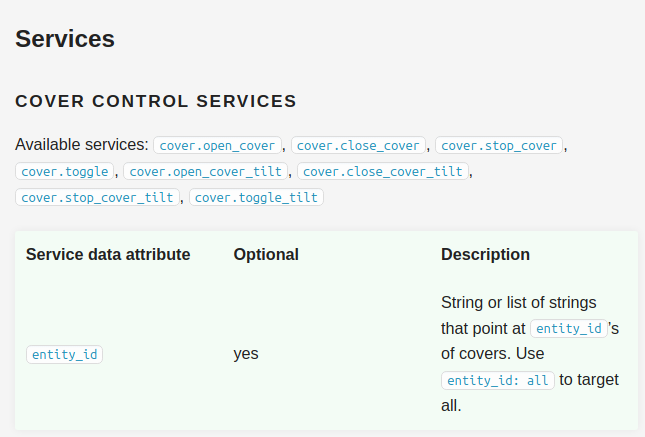Screen dimensions: 645x437
Task: Click the cover.close_cover_tilt code tag
Action: (x=382, y=172)
